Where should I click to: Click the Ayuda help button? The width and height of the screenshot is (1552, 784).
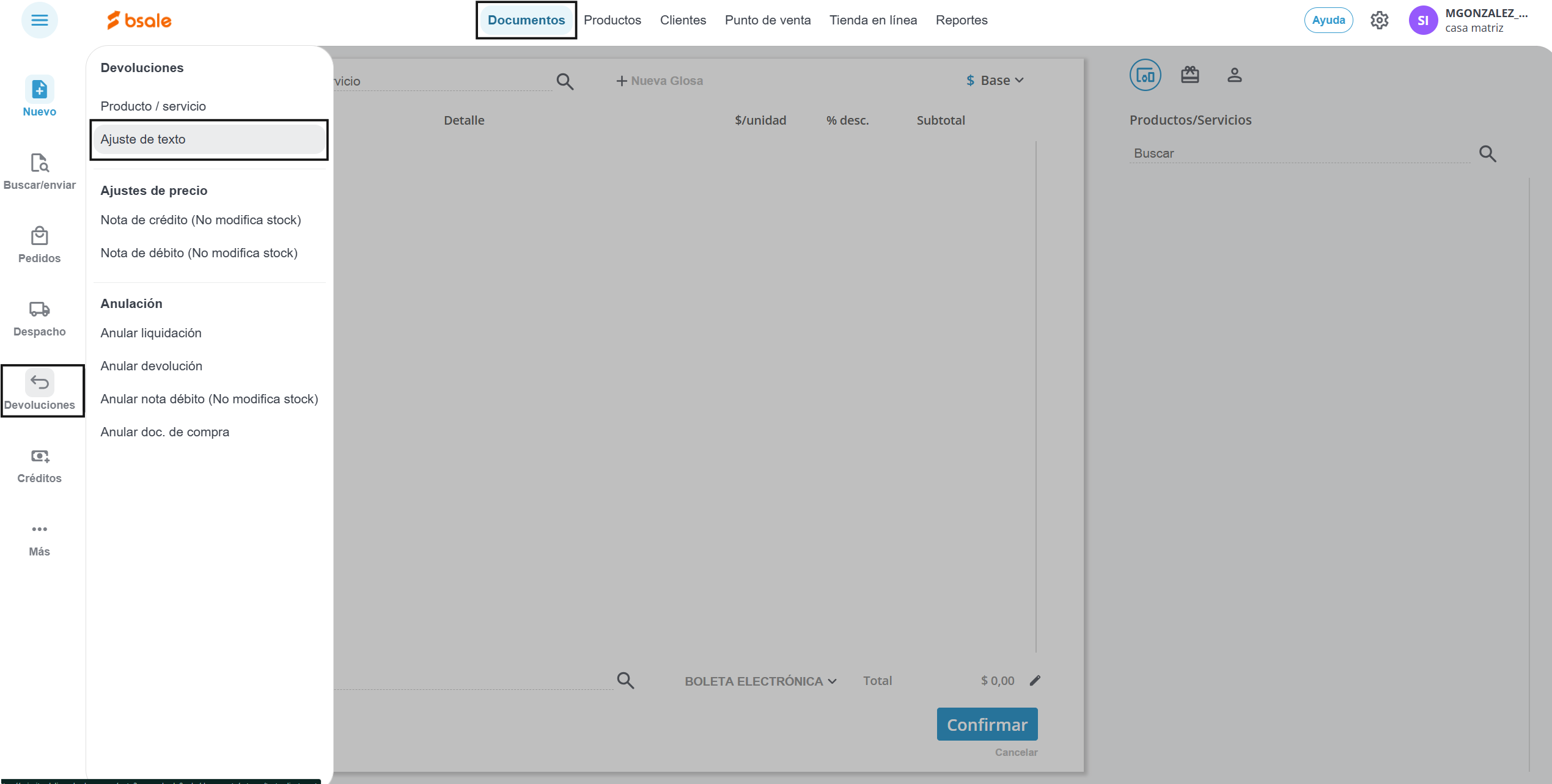(1328, 20)
